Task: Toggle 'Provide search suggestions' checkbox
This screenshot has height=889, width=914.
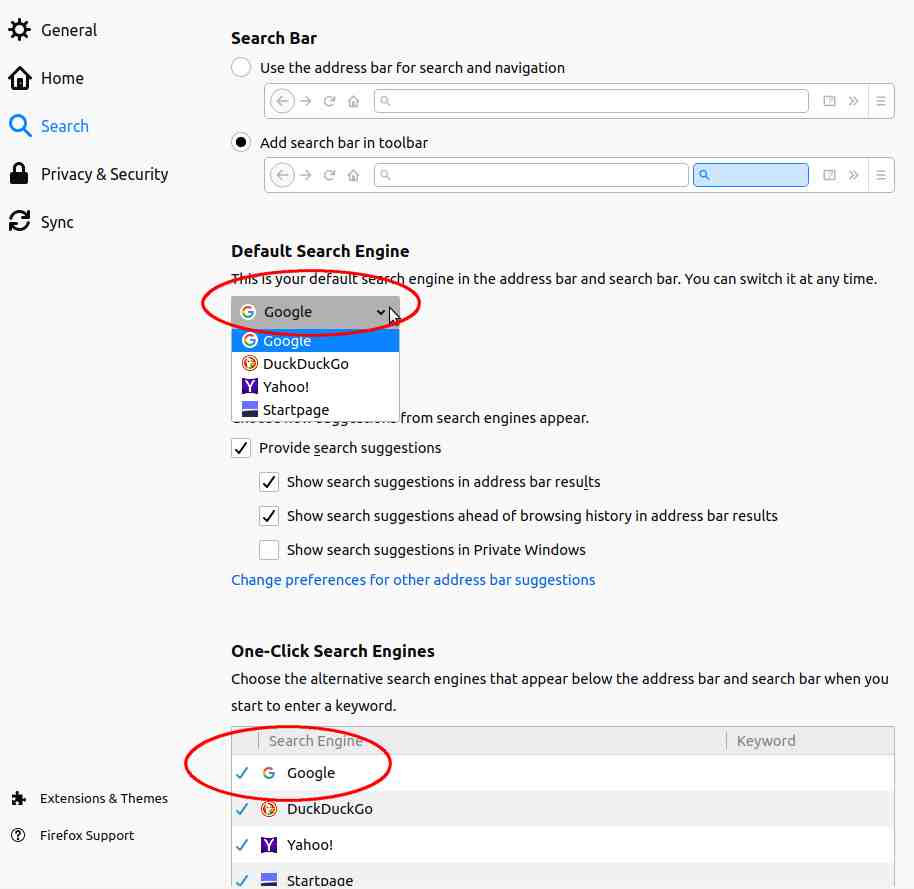Action: coord(241,448)
